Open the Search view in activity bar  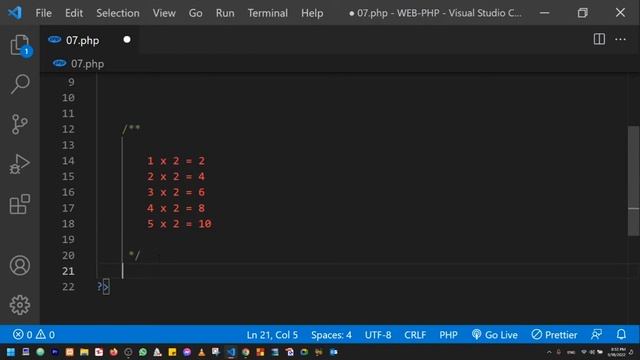pyautogui.click(x=20, y=84)
